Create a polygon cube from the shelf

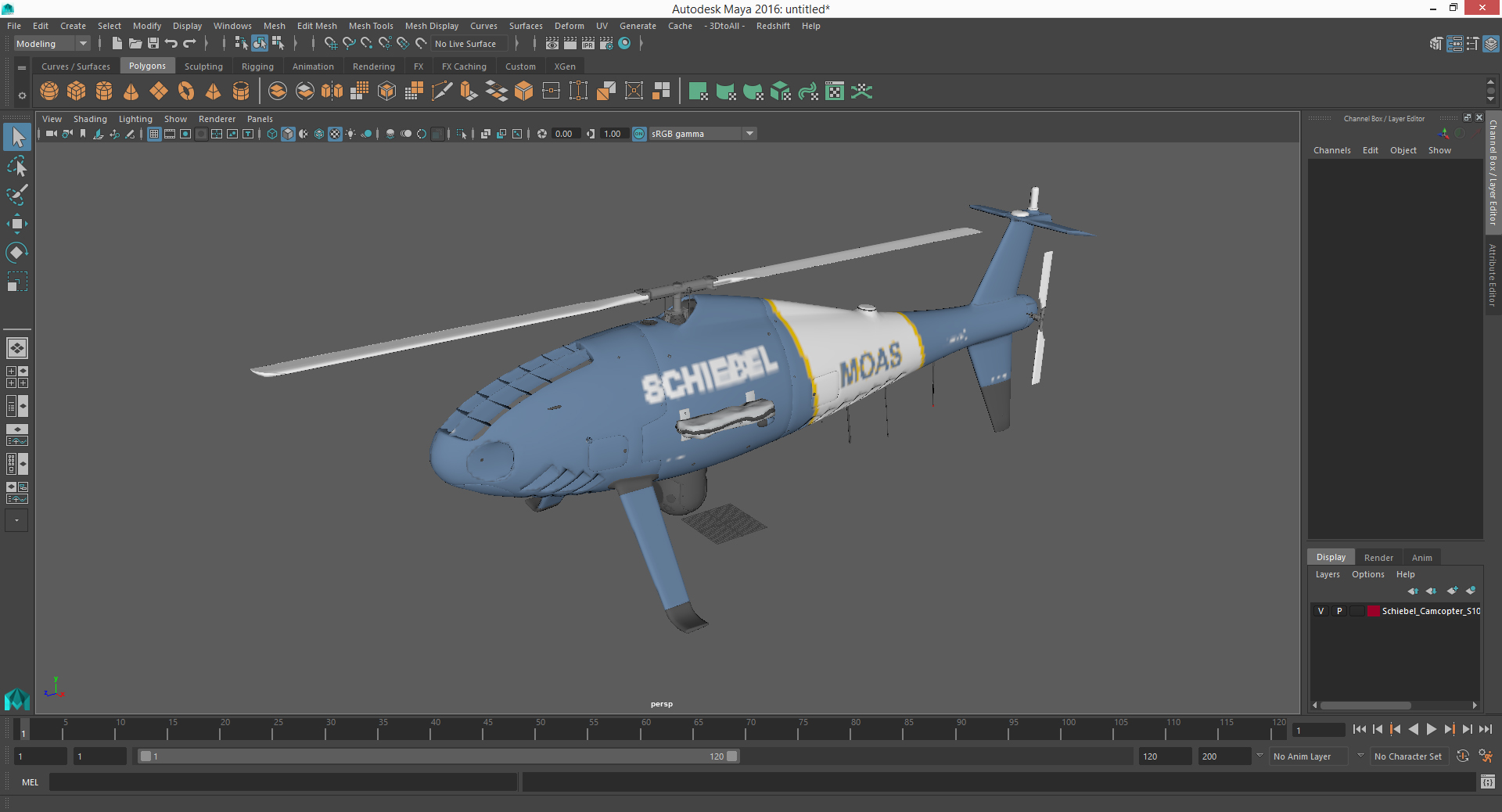pyautogui.click(x=77, y=92)
